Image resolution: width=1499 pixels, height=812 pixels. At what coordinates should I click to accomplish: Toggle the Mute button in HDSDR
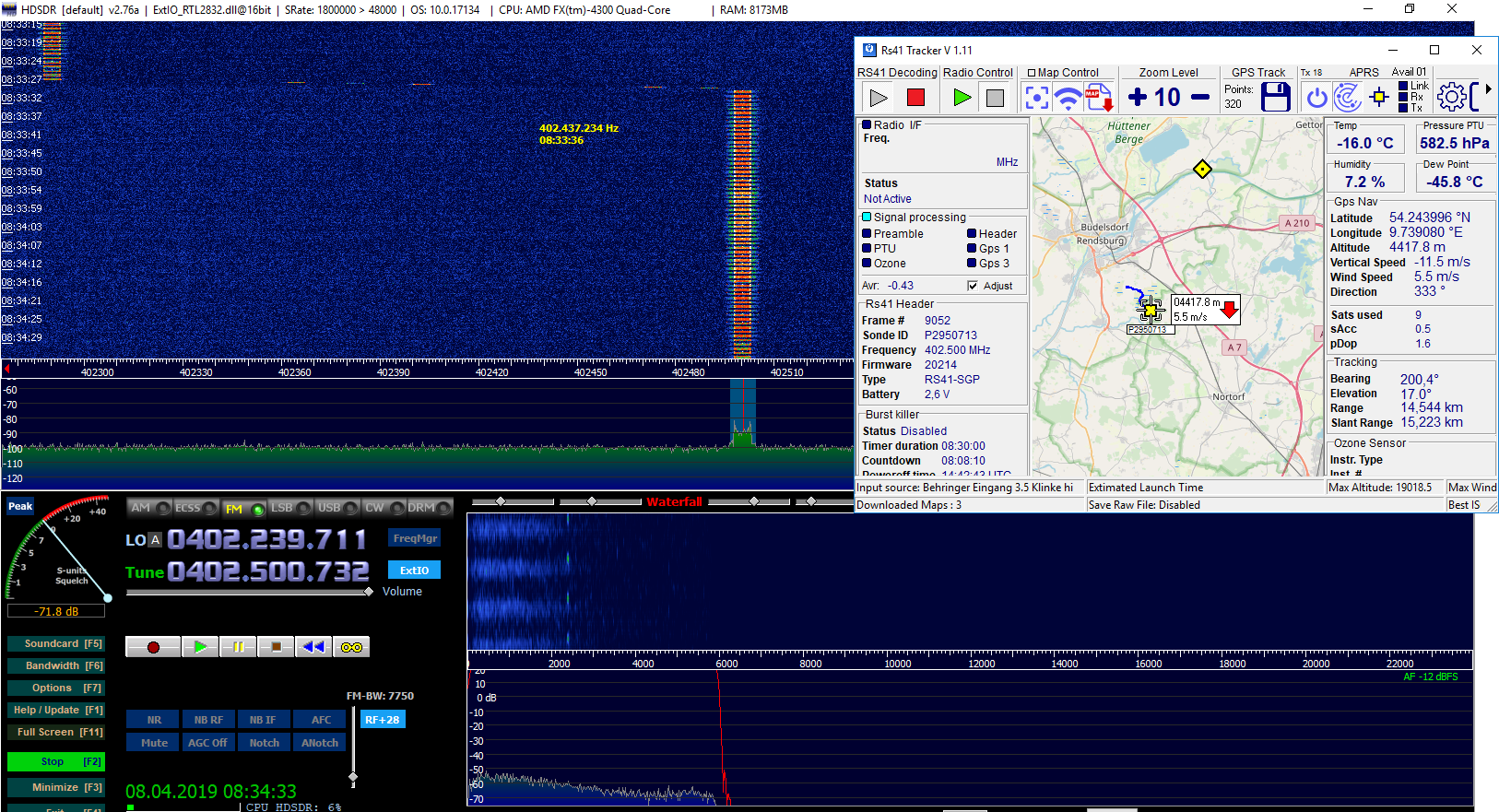click(154, 743)
